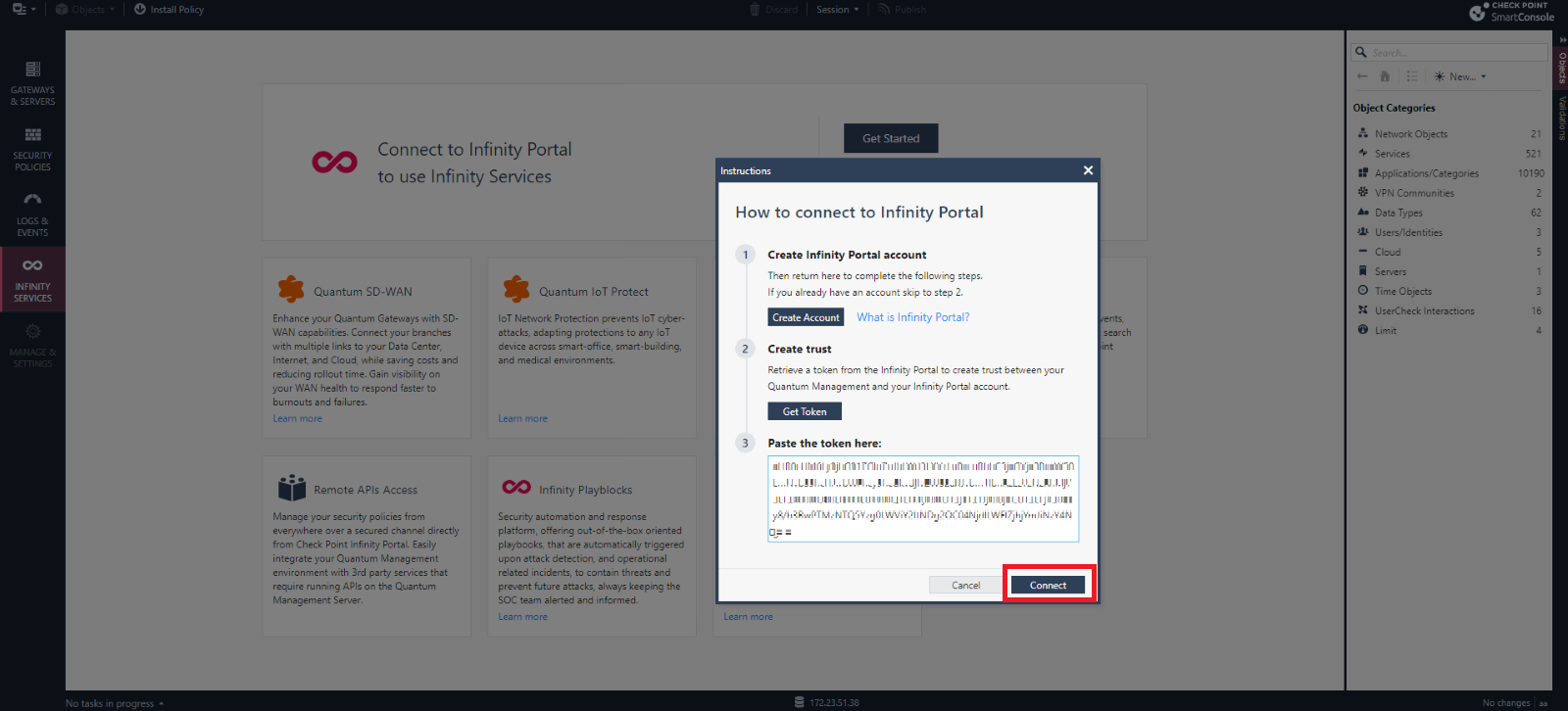Click inside the token paste field
The width and height of the screenshot is (1568, 711).
click(x=923, y=498)
